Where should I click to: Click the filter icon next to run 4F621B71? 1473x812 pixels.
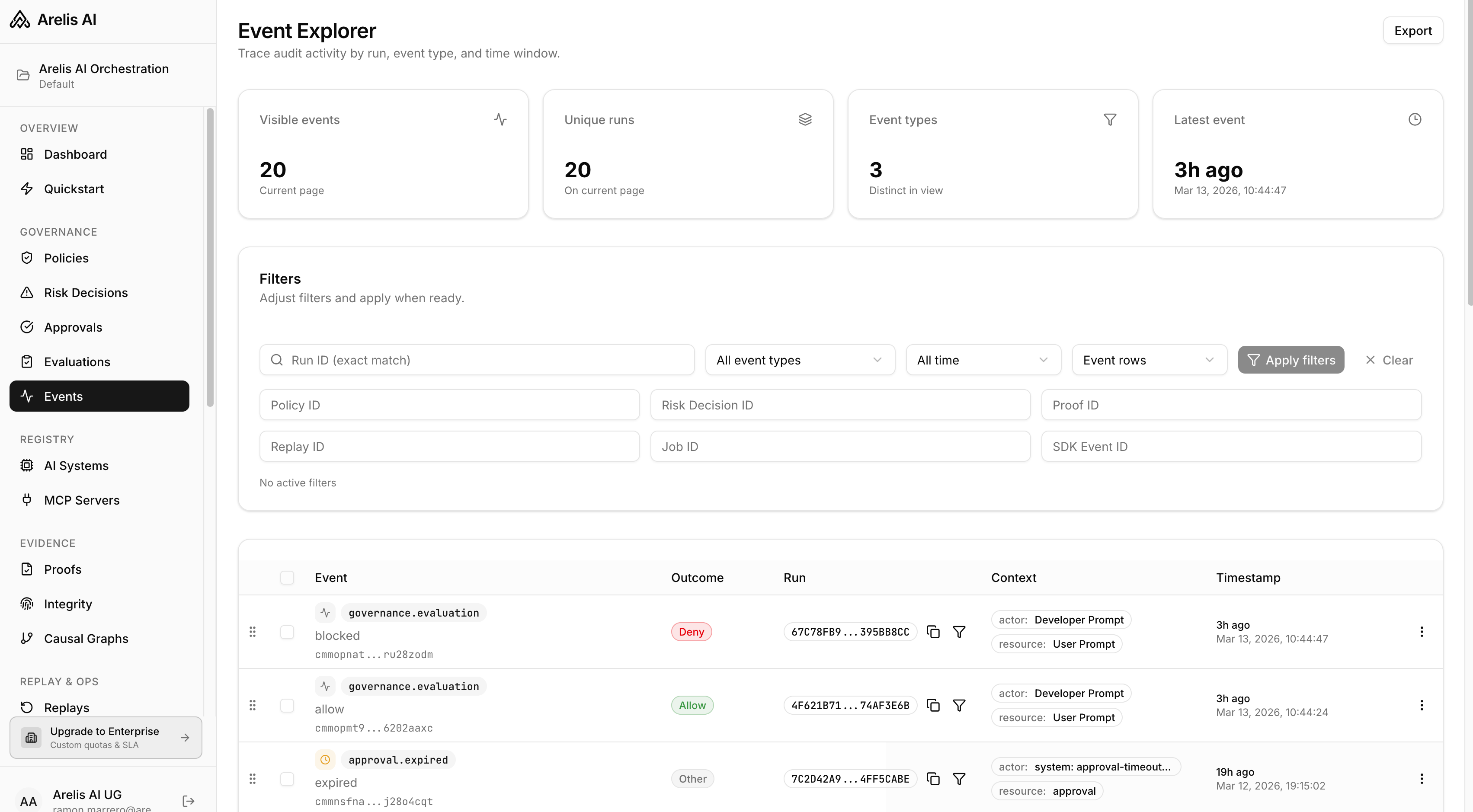click(960, 705)
